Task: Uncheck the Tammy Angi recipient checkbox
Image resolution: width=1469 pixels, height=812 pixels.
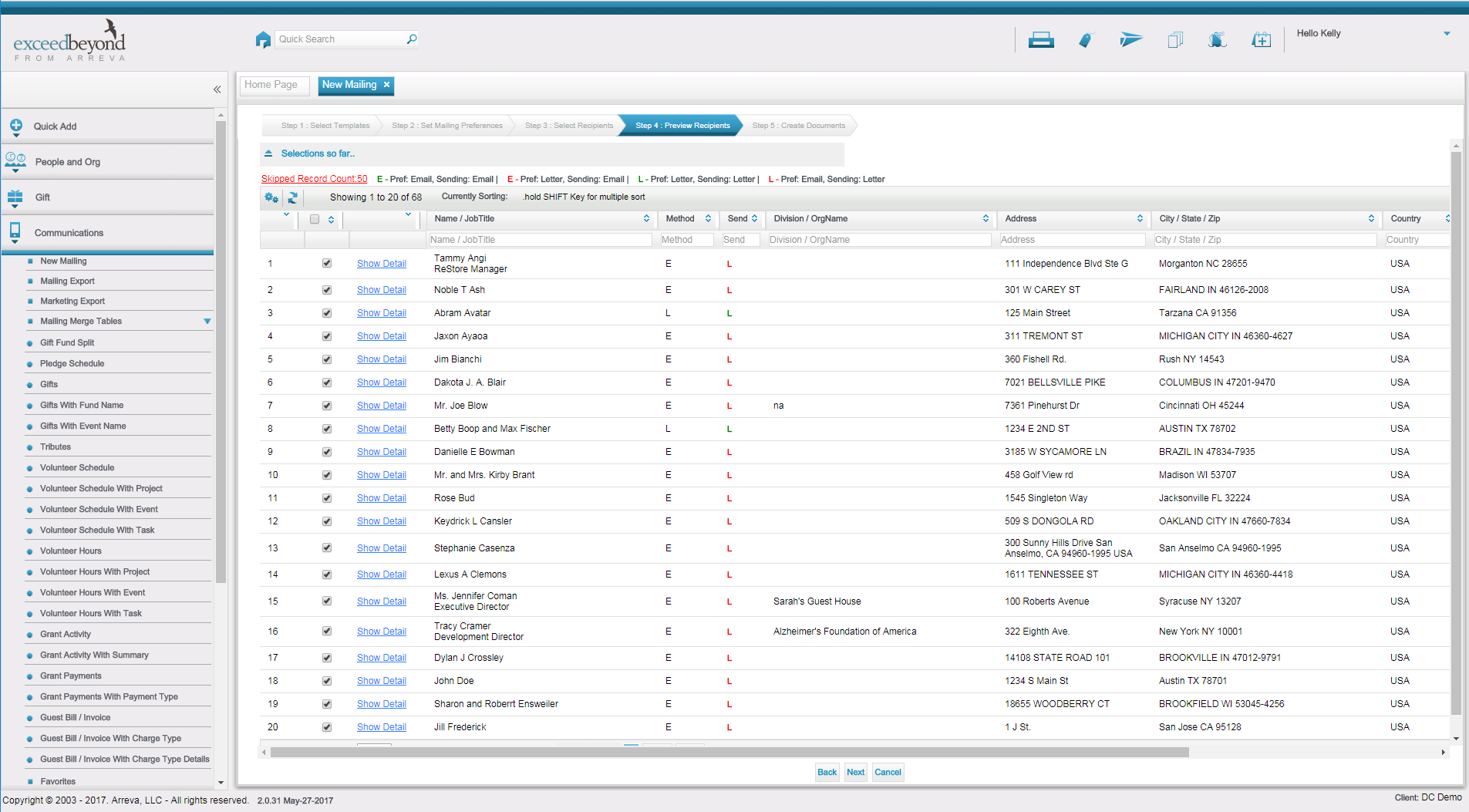Action: tap(327, 264)
